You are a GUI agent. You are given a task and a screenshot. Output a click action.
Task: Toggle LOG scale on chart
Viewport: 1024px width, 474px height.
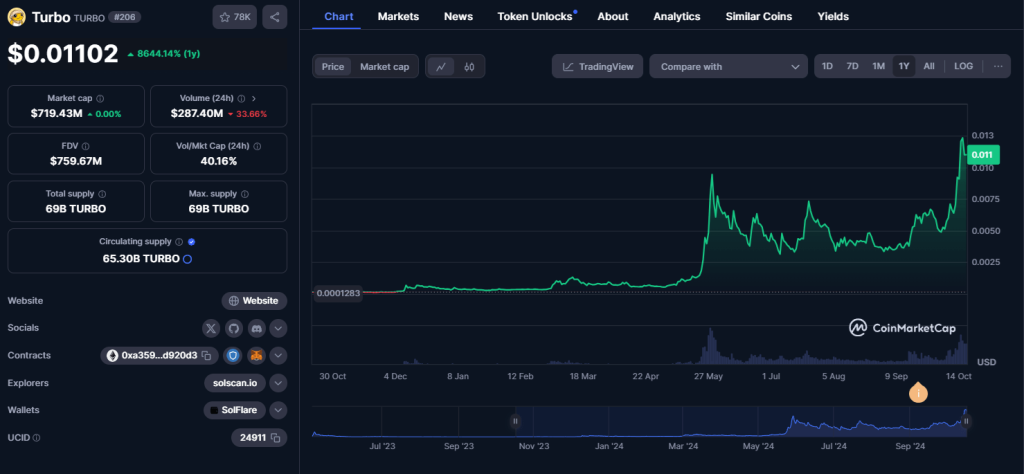pyautogui.click(x=963, y=66)
